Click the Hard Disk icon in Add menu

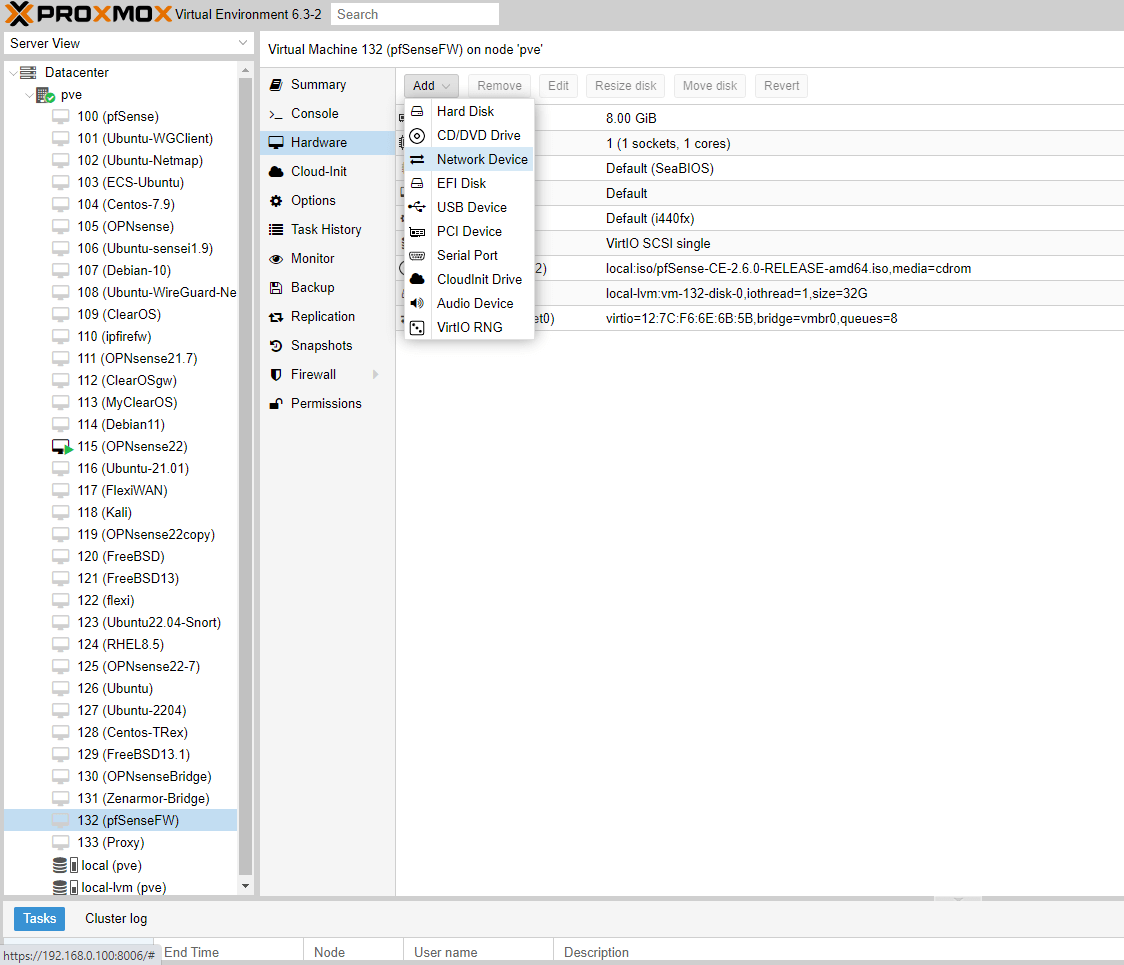[417, 112]
